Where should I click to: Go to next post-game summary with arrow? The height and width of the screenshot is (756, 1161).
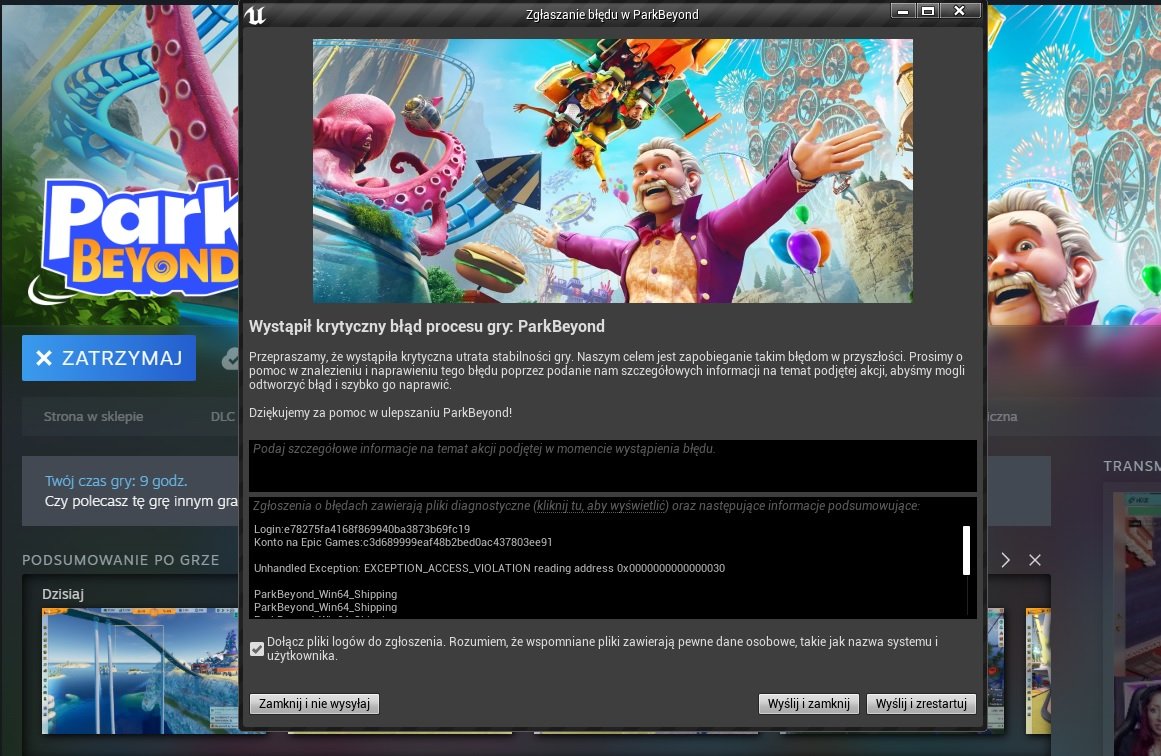coord(1006,561)
